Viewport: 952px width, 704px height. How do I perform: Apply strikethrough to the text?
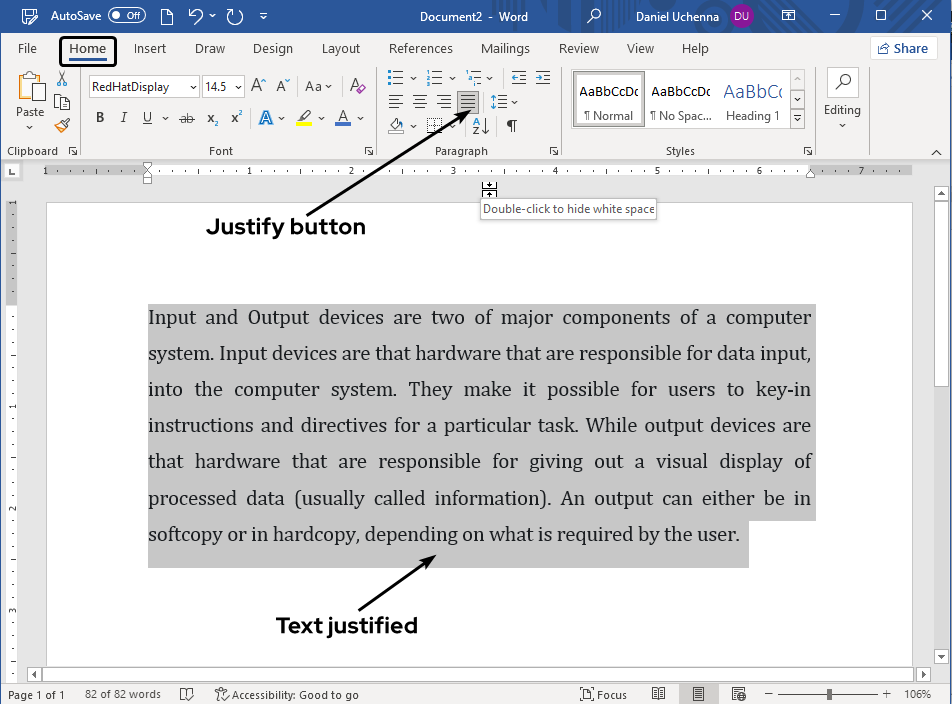(x=185, y=118)
